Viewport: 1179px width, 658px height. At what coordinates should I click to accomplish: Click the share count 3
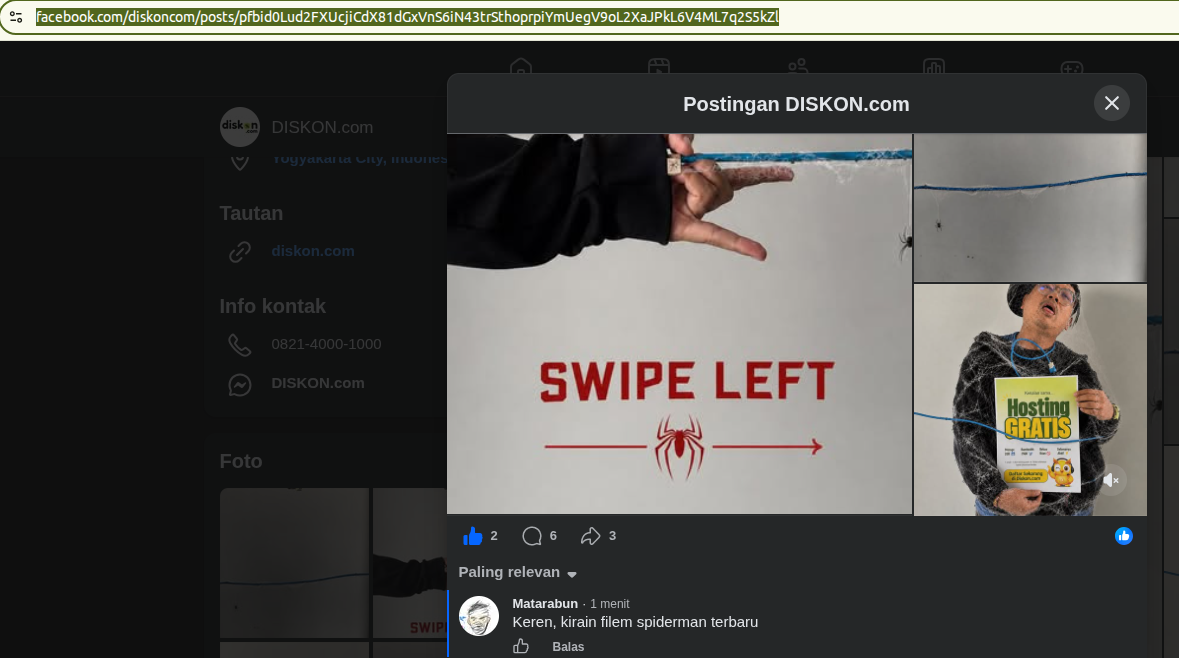point(613,535)
